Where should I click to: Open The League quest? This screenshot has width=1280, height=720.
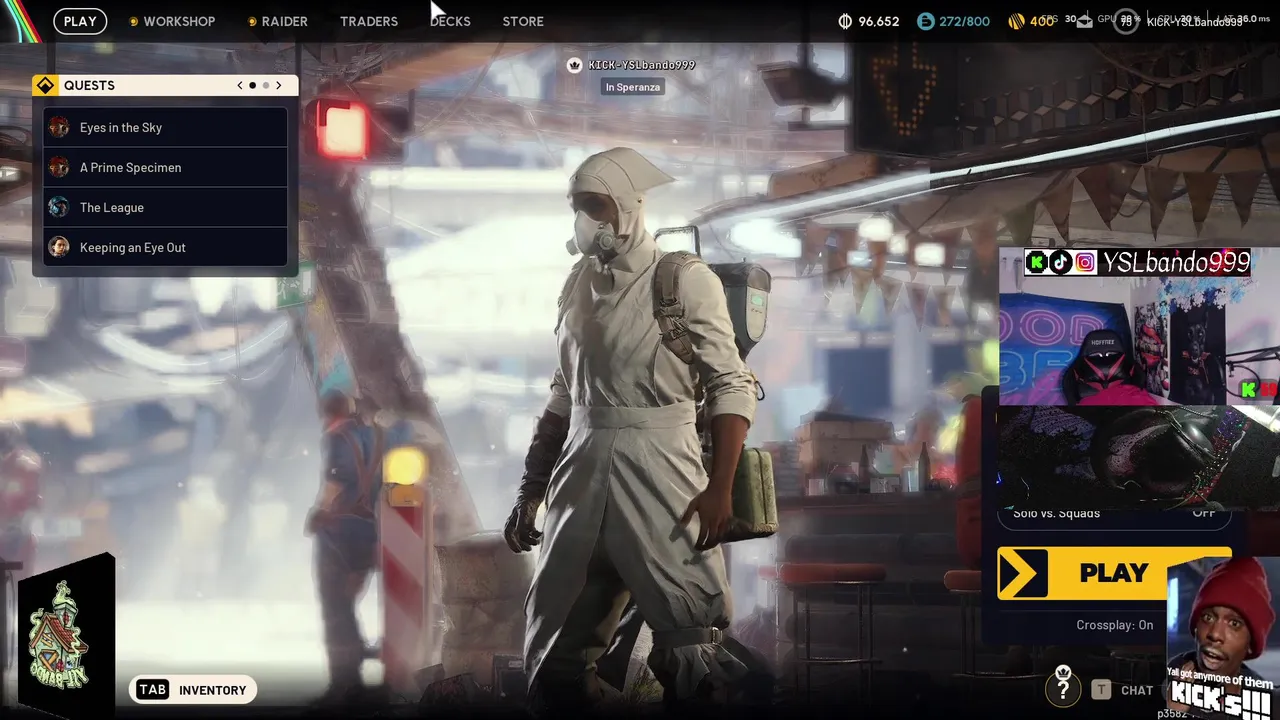click(x=165, y=207)
